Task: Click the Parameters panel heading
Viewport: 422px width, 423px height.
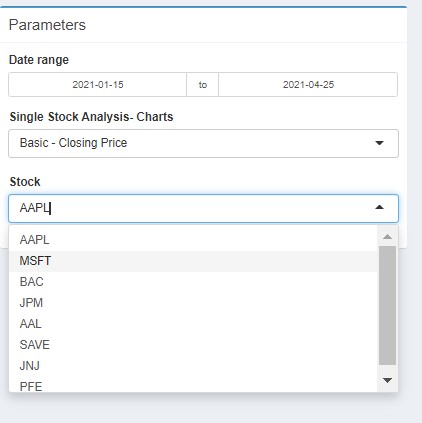Action: pos(47,25)
